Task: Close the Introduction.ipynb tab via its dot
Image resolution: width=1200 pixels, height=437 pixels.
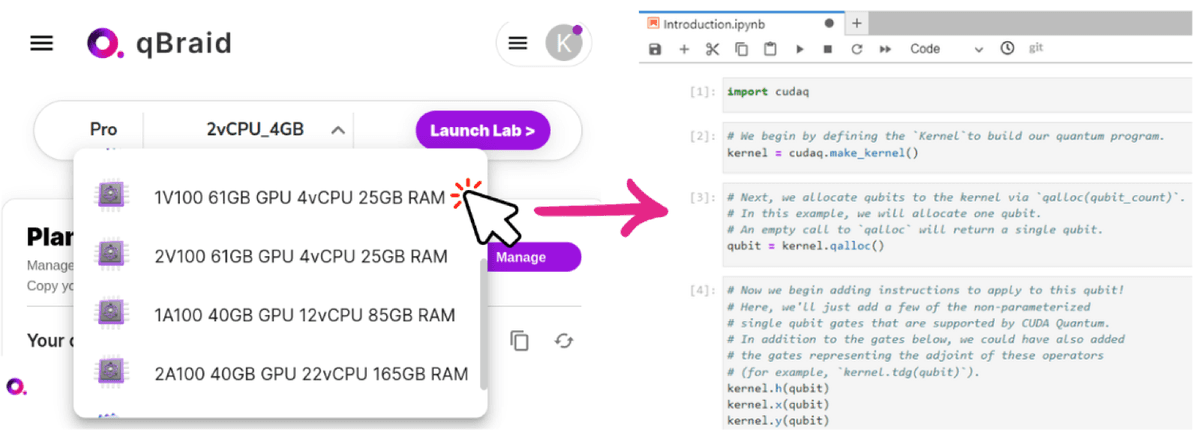Action: (829, 22)
